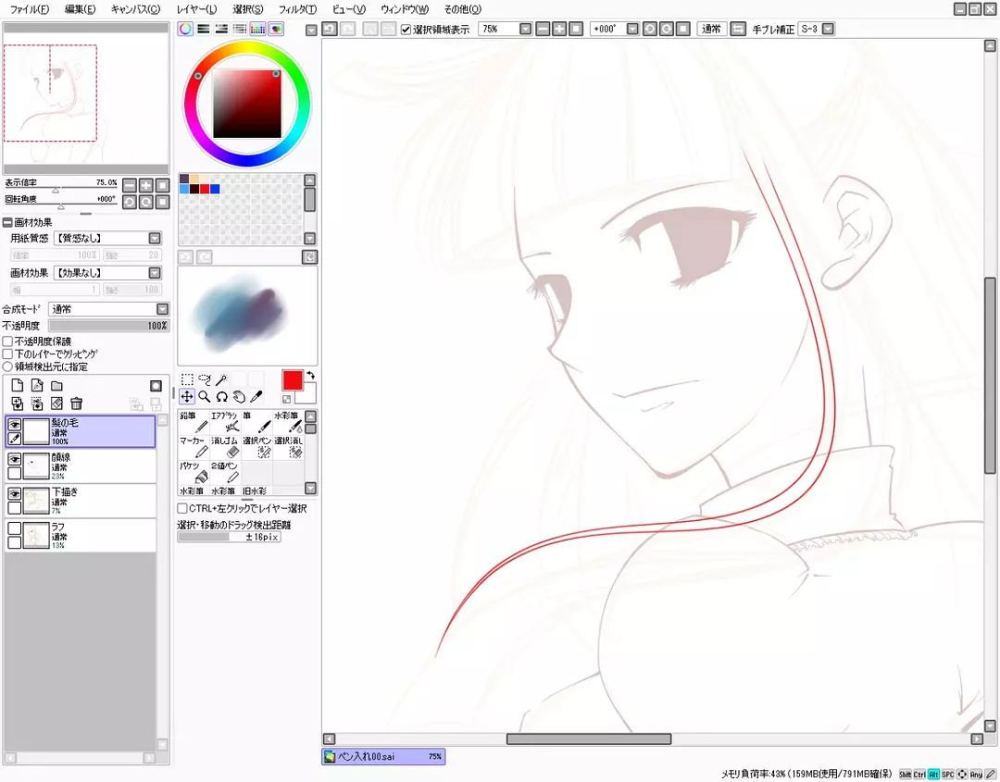Screen dimensions: 1000x782
Task: Choose the バケツ bucket fill tool
Action: tap(193, 473)
